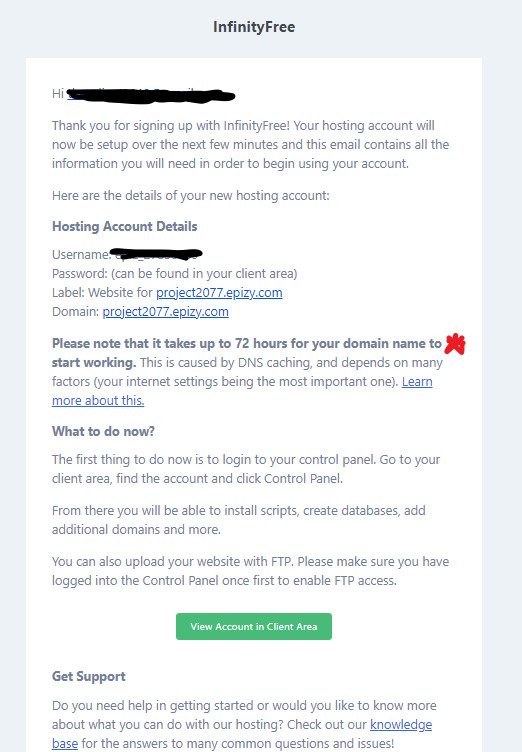The height and width of the screenshot is (752, 522).
Task: Open the Label project2077.epizy.com link
Action: 219,293
